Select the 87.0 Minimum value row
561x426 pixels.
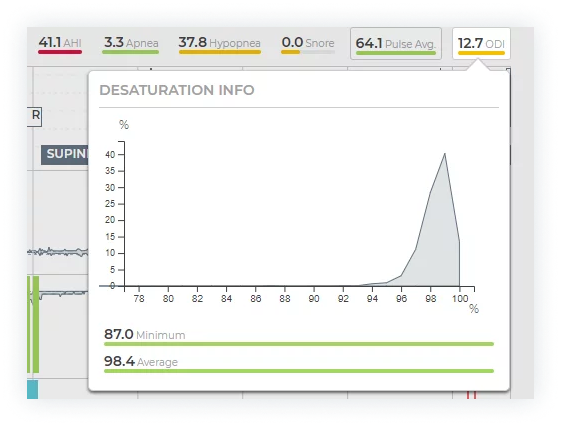click(299, 337)
